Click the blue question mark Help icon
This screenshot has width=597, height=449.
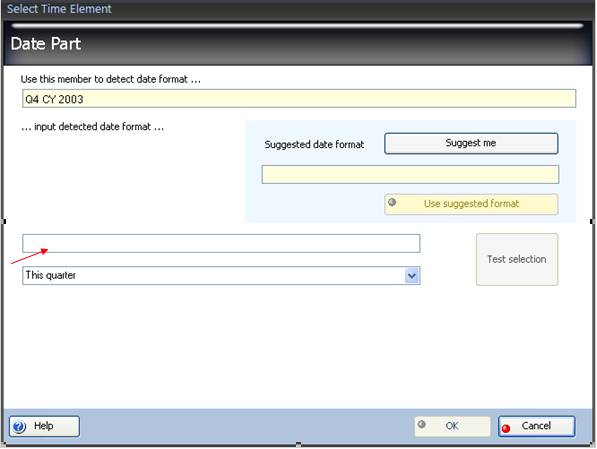[19, 427]
